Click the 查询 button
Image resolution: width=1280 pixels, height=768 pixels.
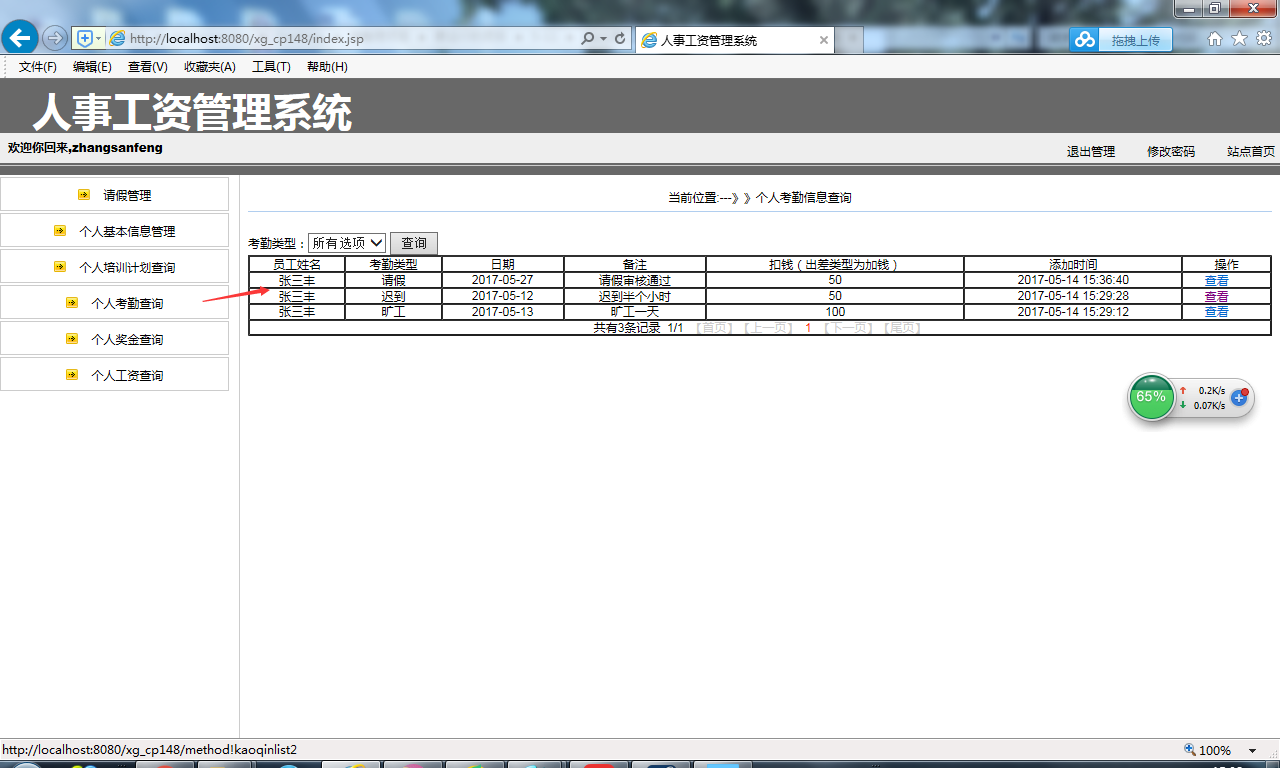[x=414, y=243]
